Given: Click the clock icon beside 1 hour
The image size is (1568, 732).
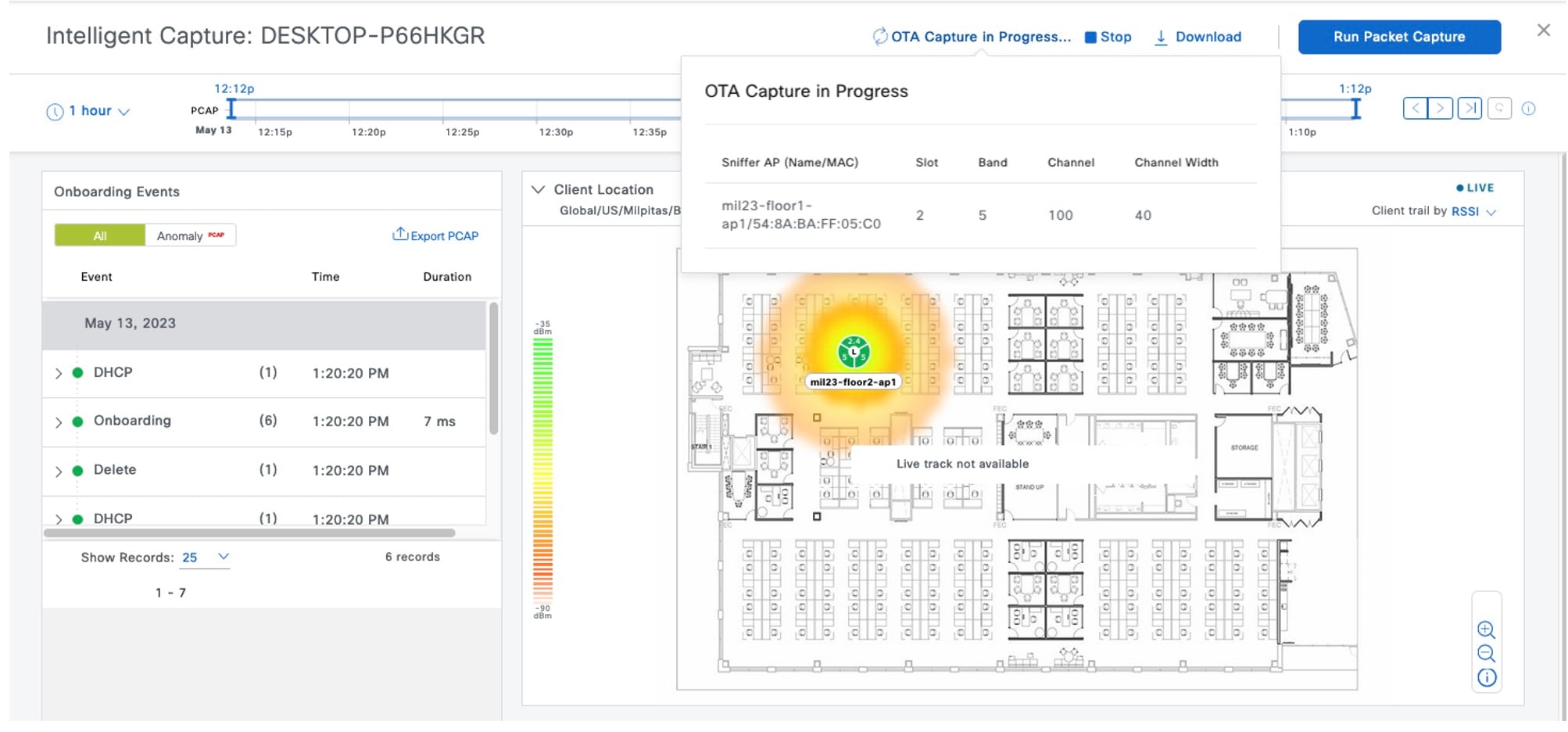Looking at the screenshot, I should point(55,112).
